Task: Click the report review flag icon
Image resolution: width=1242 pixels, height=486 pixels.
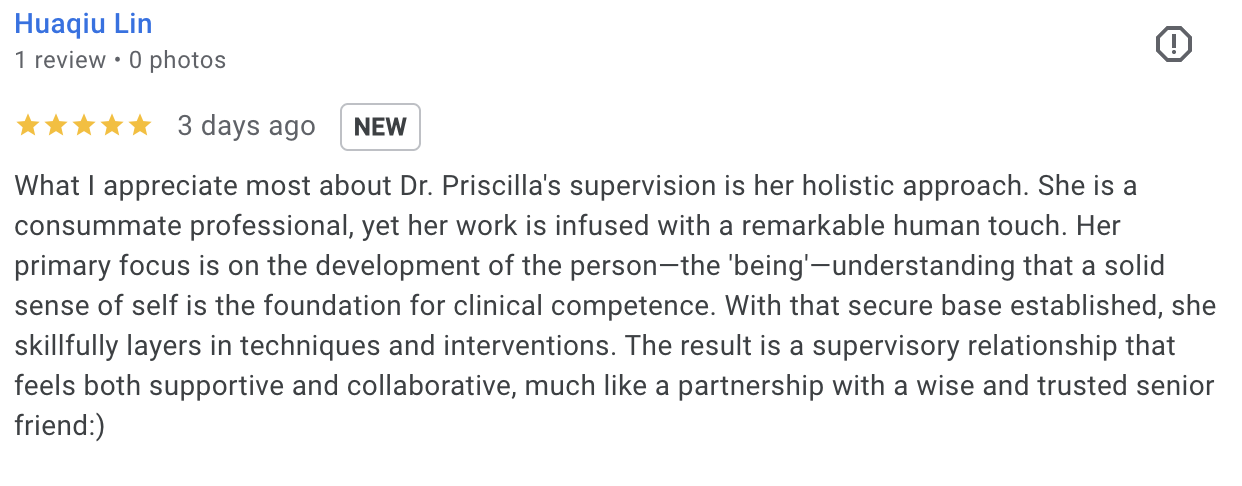Action: pyautogui.click(x=1174, y=44)
